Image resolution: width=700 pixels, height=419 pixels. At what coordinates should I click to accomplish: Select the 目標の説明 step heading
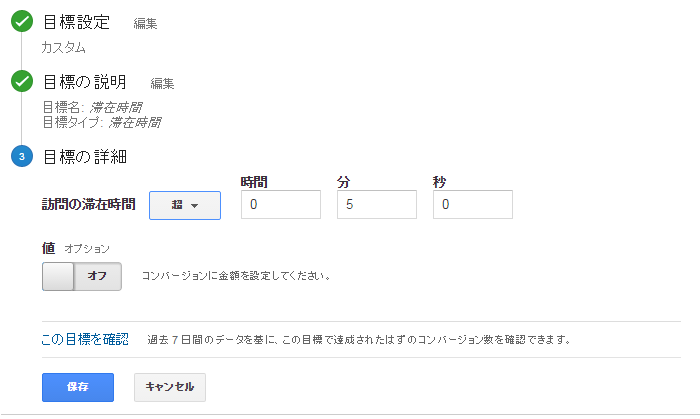pos(85,82)
